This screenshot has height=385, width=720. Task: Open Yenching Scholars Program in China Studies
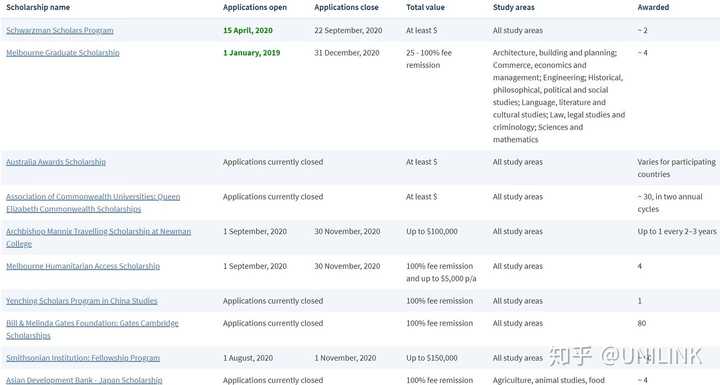(x=82, y=301)
